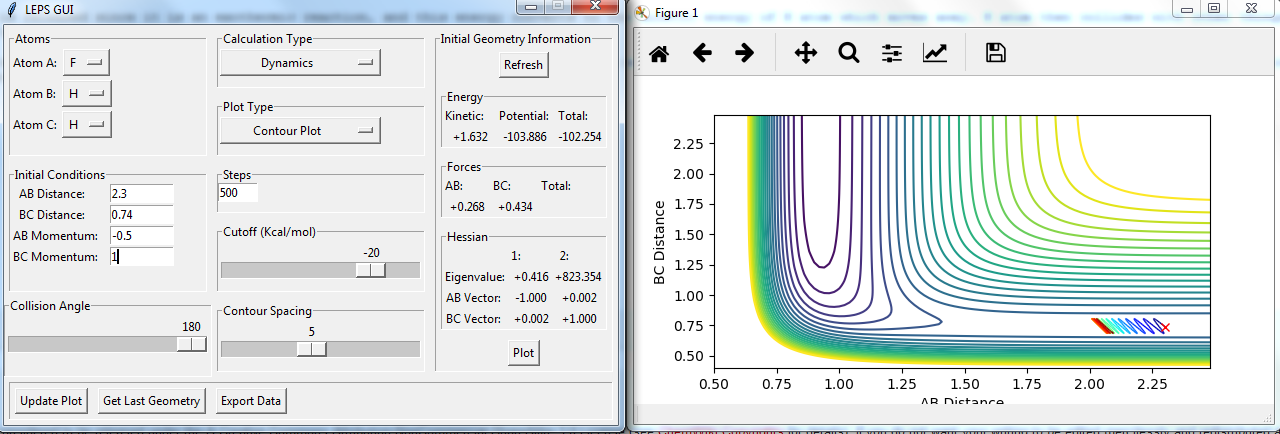Activate the Zoom magnifier tool
The image size is (1280, 434).
(849, 54)
